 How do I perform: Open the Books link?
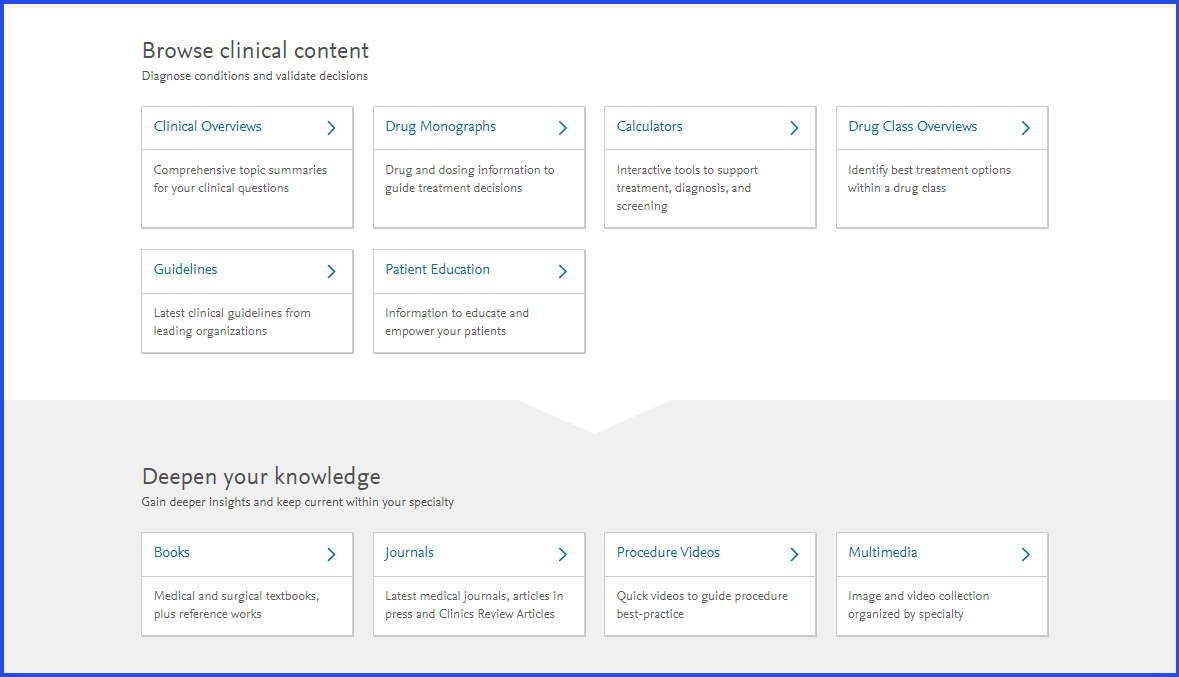[x=171, y=553]
